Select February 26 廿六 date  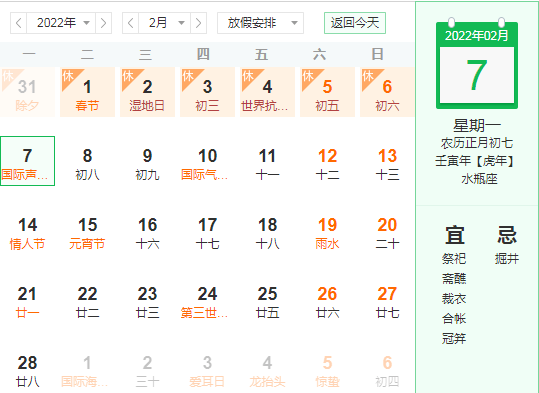[x=327, y=299]
